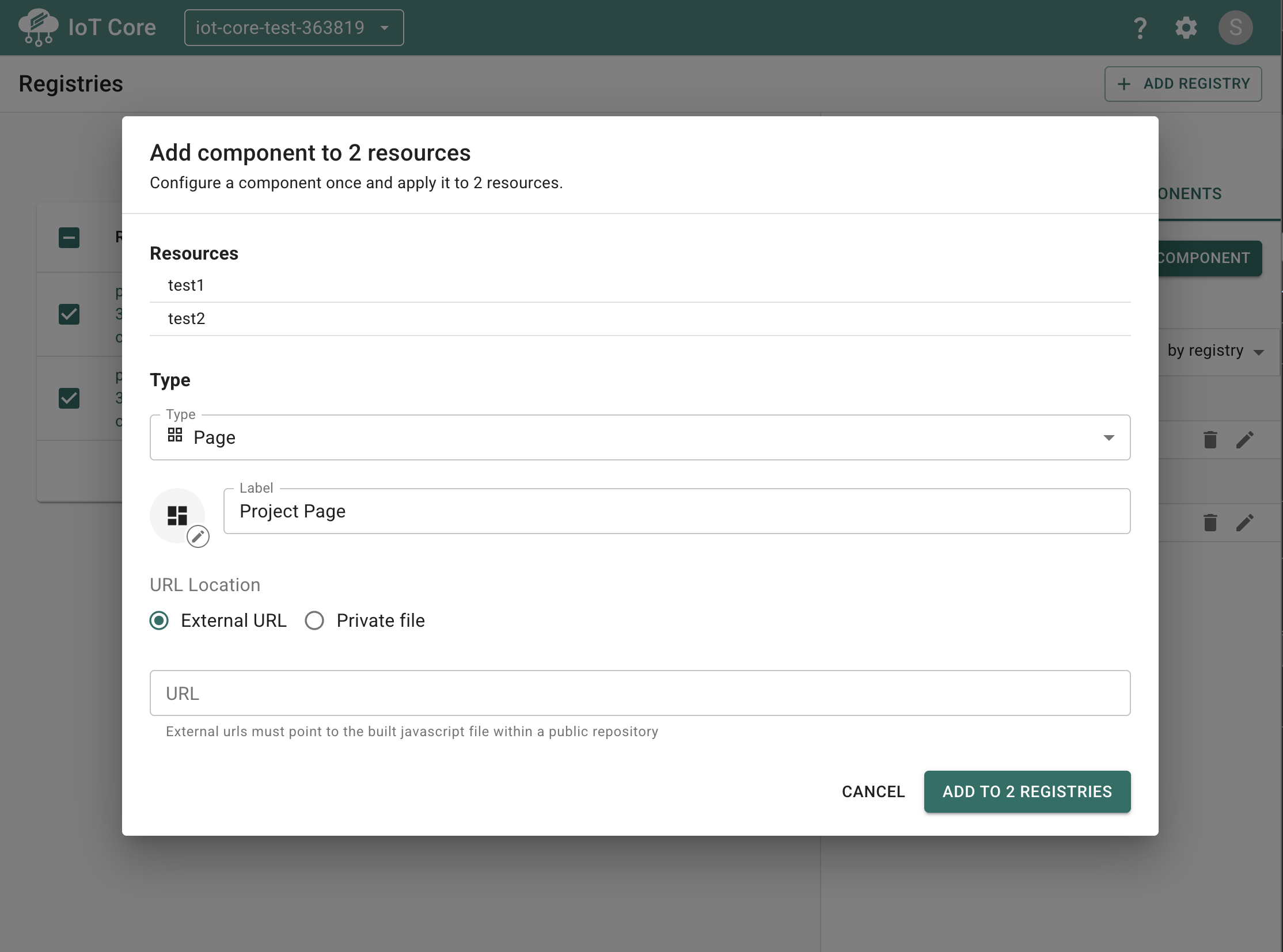Select the External URL radio button

tap(159, 620)
